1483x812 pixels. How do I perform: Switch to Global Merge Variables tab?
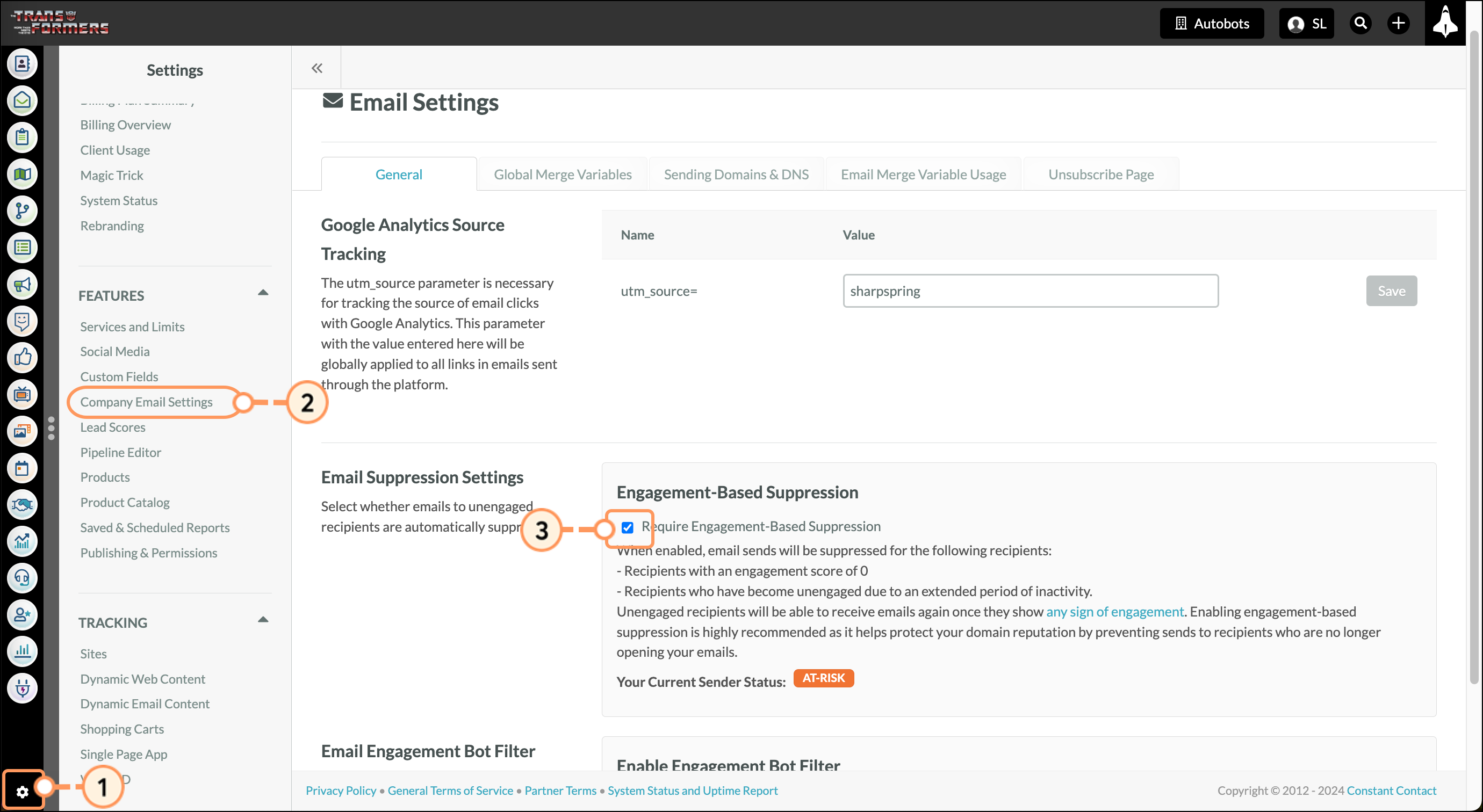coord(563,174)
